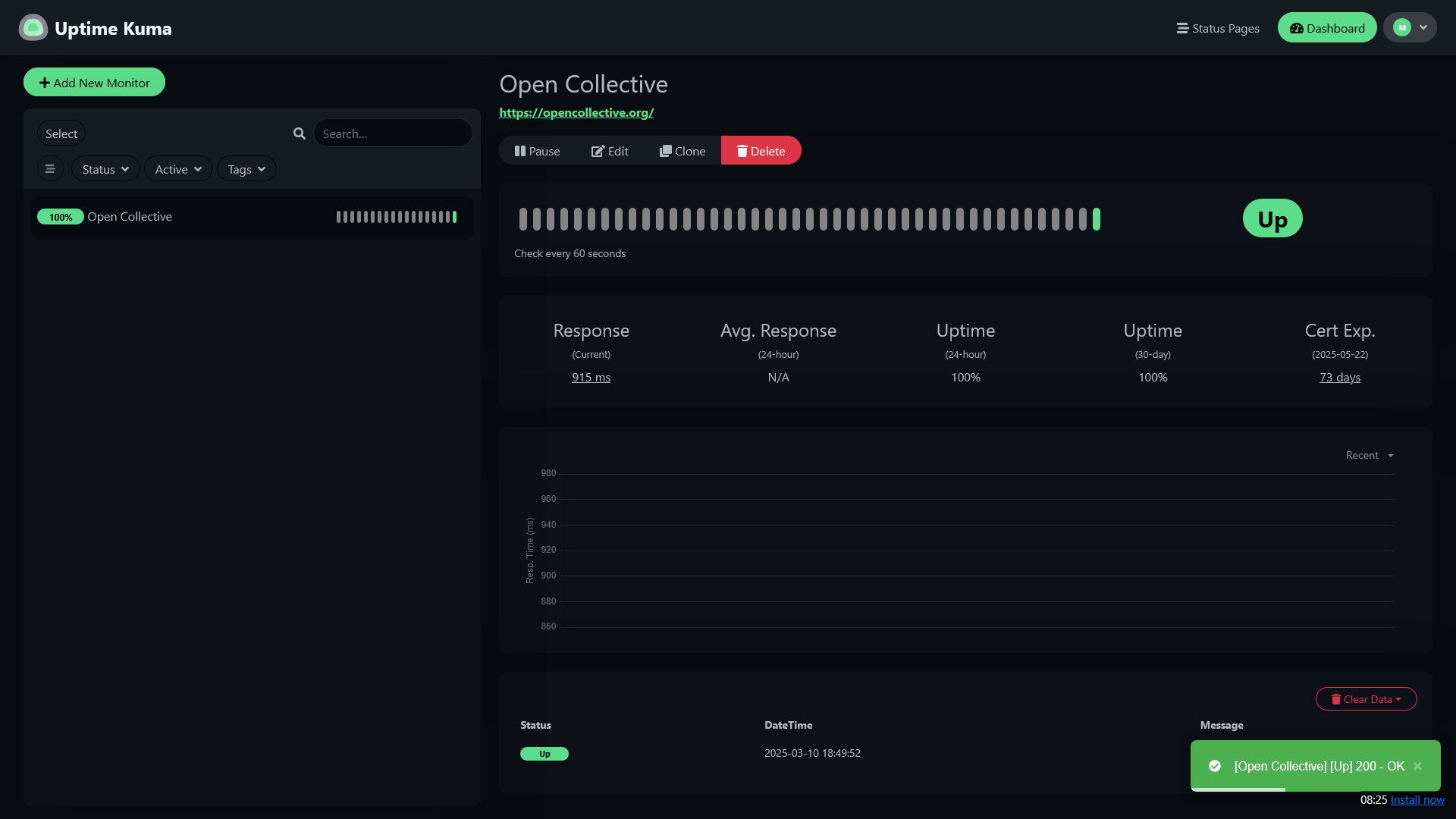Viewport: 1456px width, 819px height.
Task: Open the opencollective.org link
Action: point(576,112)
